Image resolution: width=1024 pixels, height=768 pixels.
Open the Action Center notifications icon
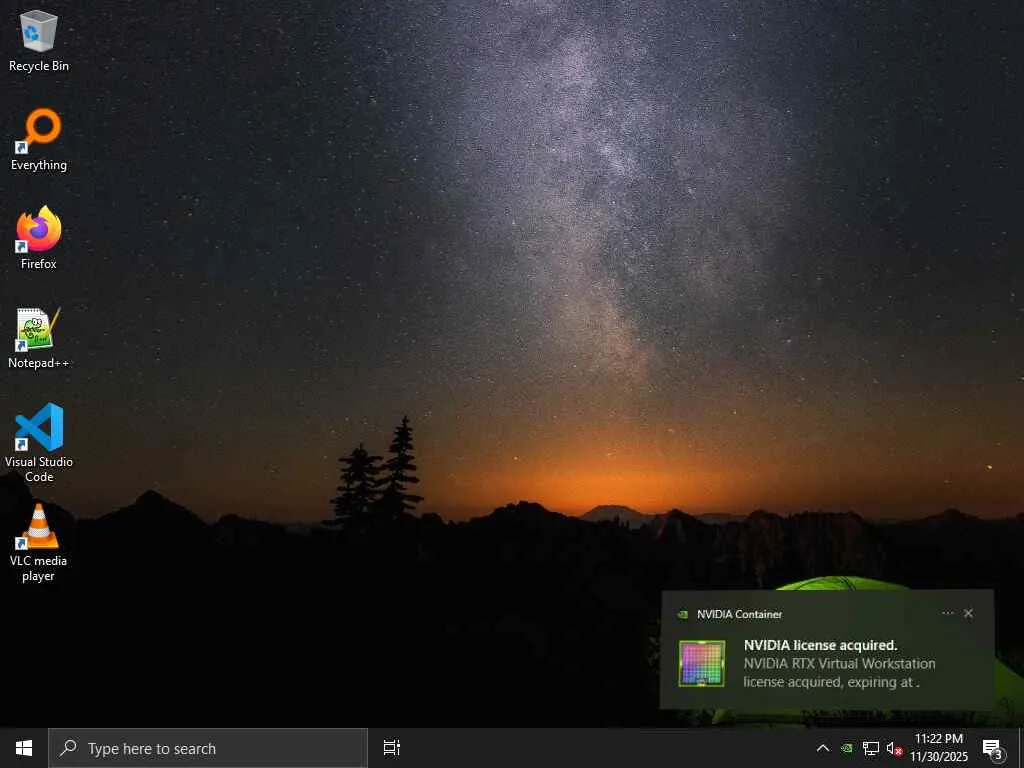993,748
